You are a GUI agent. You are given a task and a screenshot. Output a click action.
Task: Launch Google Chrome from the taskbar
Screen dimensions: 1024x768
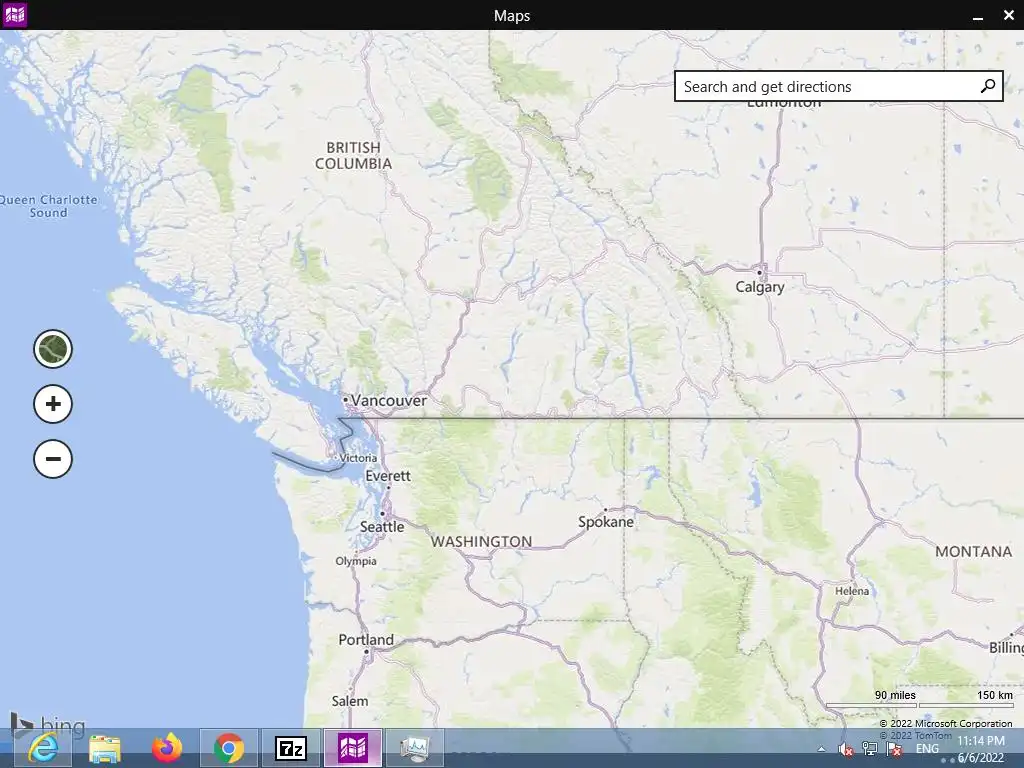(x=229, y=748)
